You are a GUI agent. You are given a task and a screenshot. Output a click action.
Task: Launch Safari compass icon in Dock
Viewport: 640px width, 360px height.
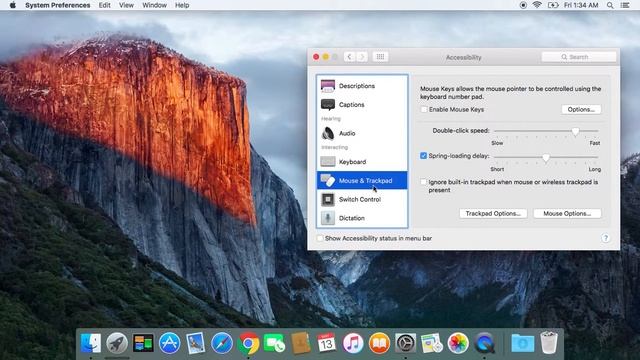pyautogui.click(x=222, y=342)
